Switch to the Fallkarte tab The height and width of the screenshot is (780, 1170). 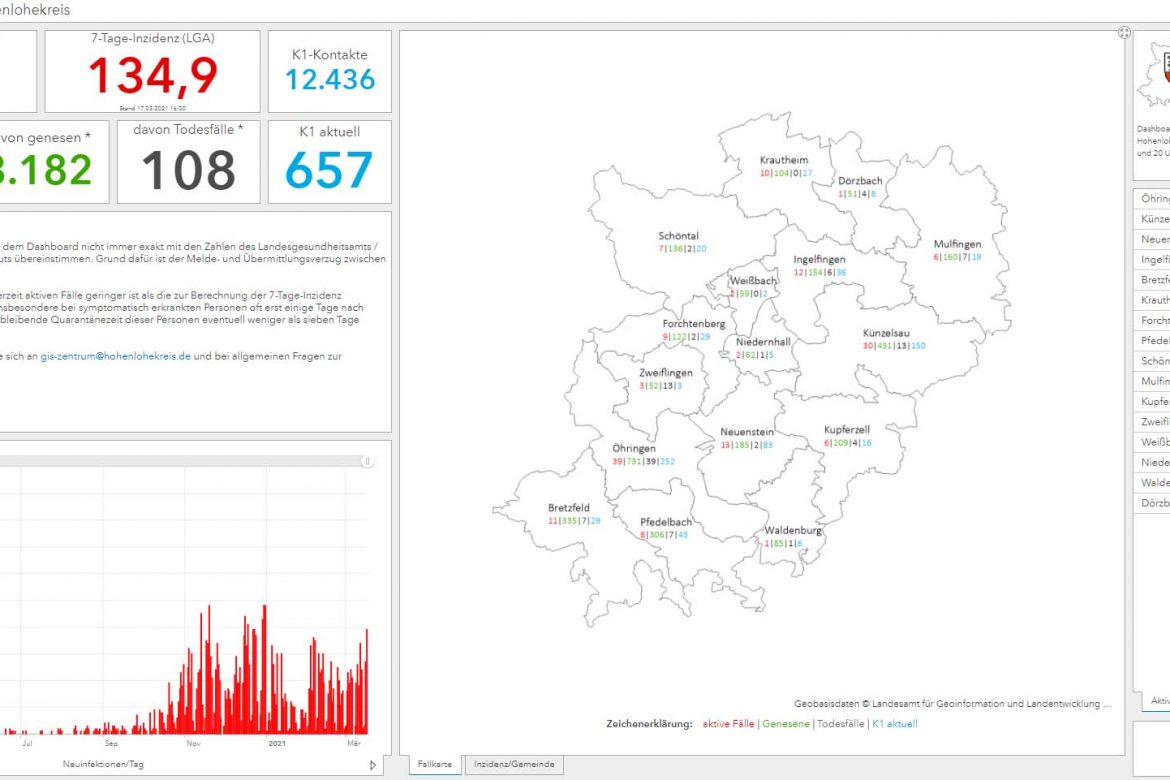434,765
